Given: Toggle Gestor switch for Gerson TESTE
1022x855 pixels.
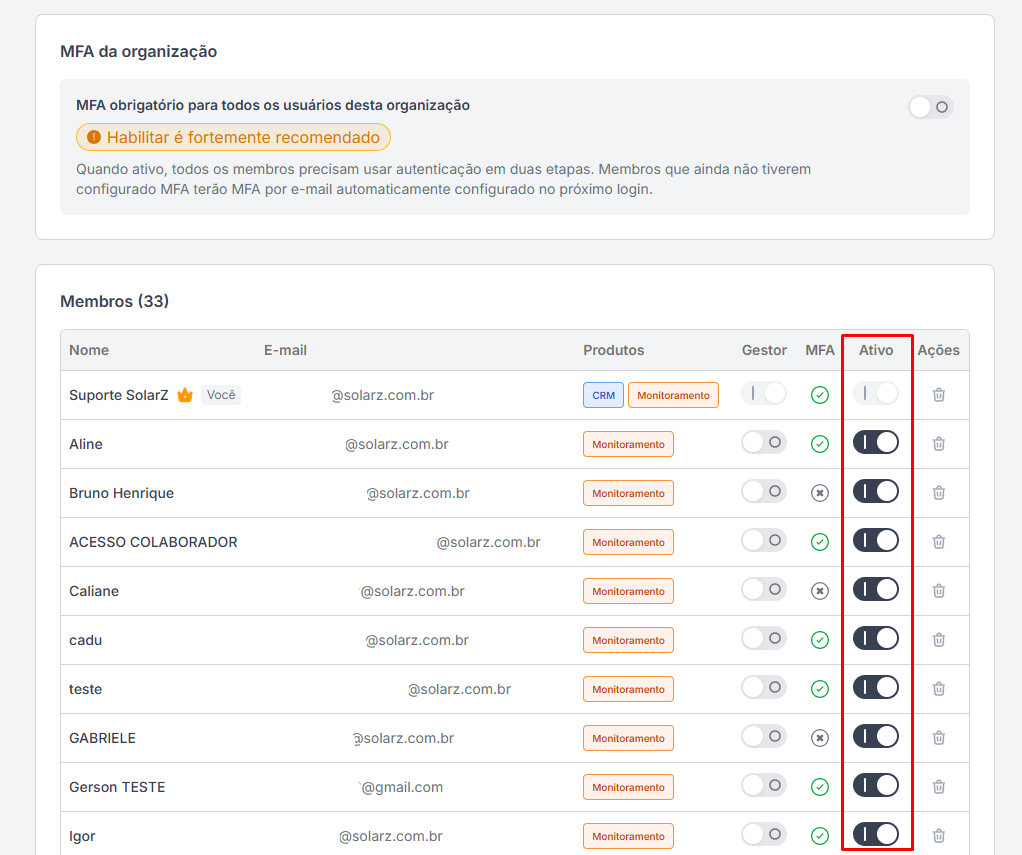Looking at the screenshot, I should (x=764, y=785).
